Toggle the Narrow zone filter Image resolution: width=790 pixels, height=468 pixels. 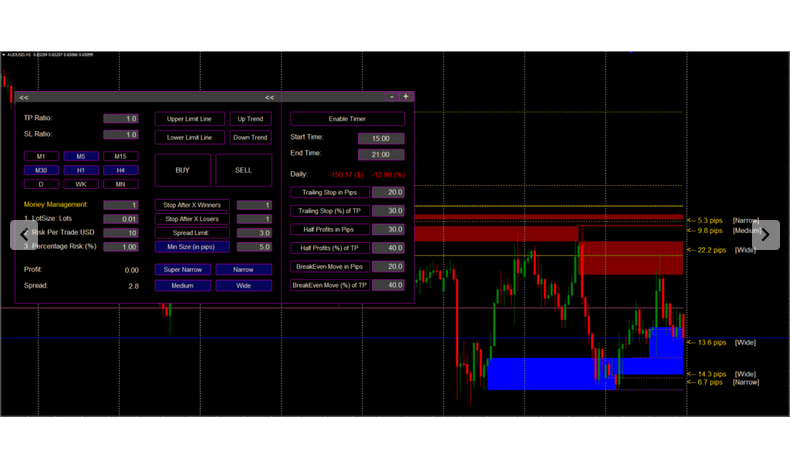(x=244, y=270)
